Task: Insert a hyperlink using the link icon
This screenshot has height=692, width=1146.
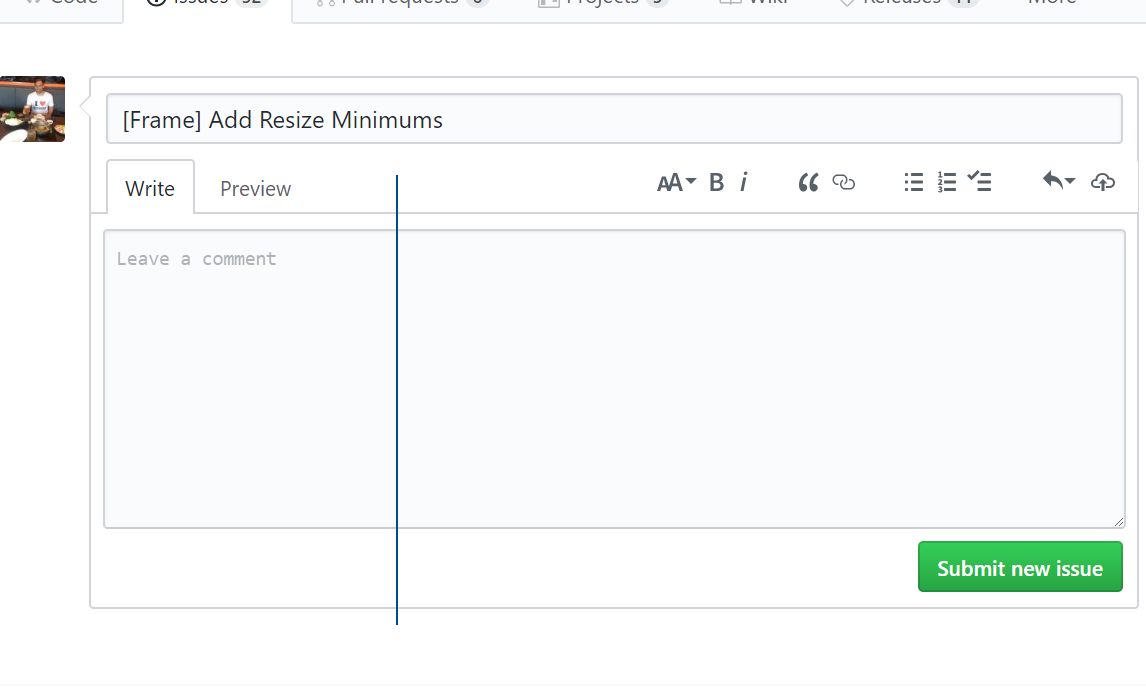Action: click(x=844, y=183)
